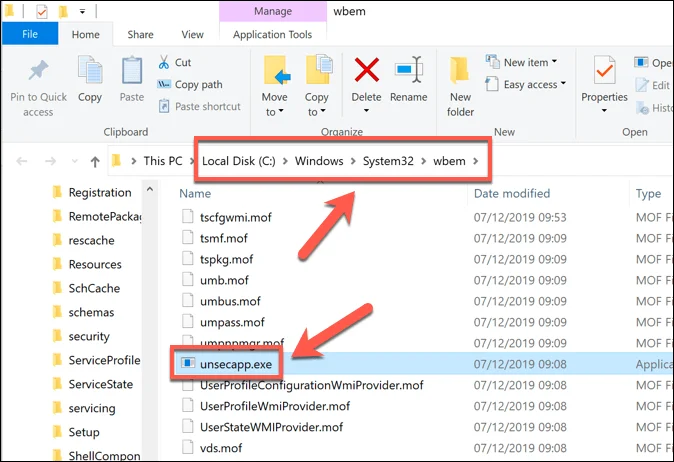The height and width of the screenshot is (462, 674).
Task: Select the vds.mof file
Action: pos(212,448)
